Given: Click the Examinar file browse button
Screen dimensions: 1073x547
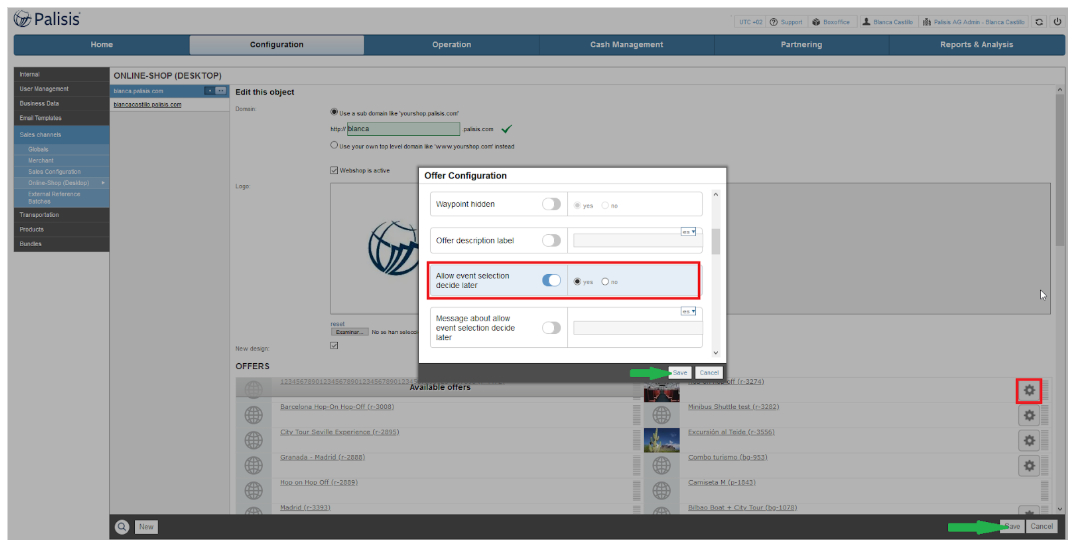Looking at the screenshot, I should click(350, 332).
